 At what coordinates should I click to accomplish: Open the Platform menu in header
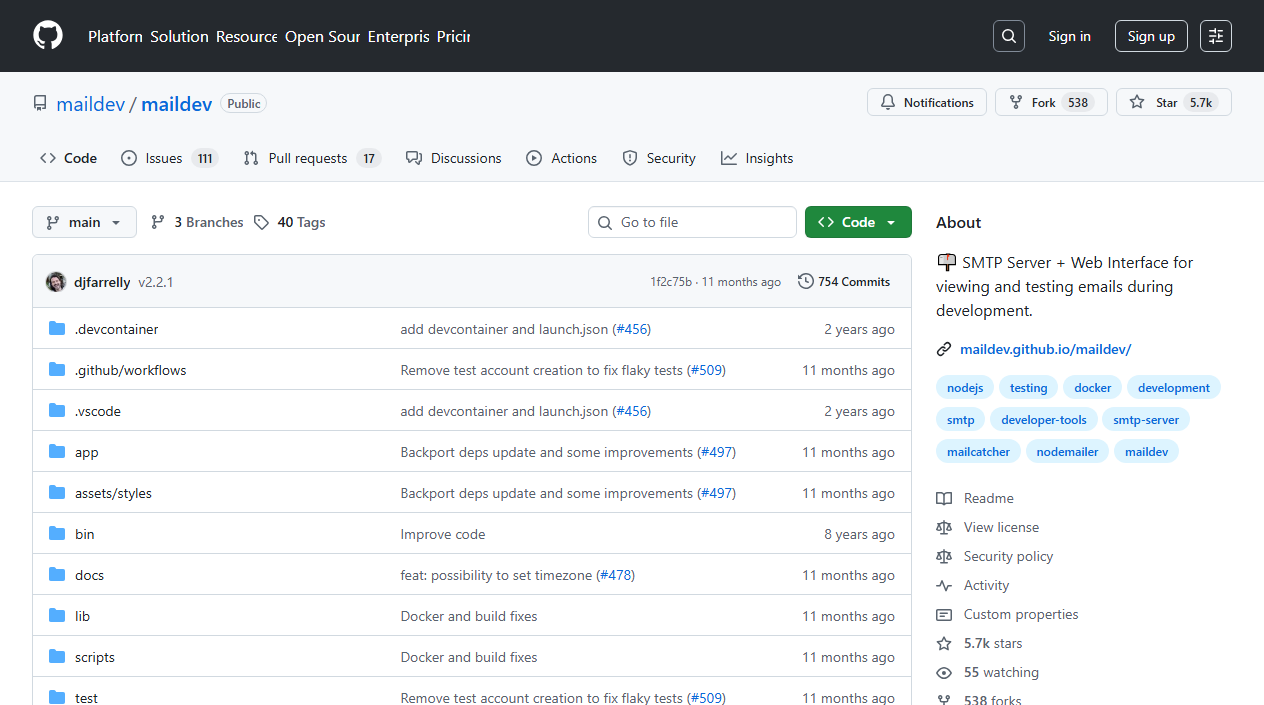pyautogui.click(x=115, y=36)
